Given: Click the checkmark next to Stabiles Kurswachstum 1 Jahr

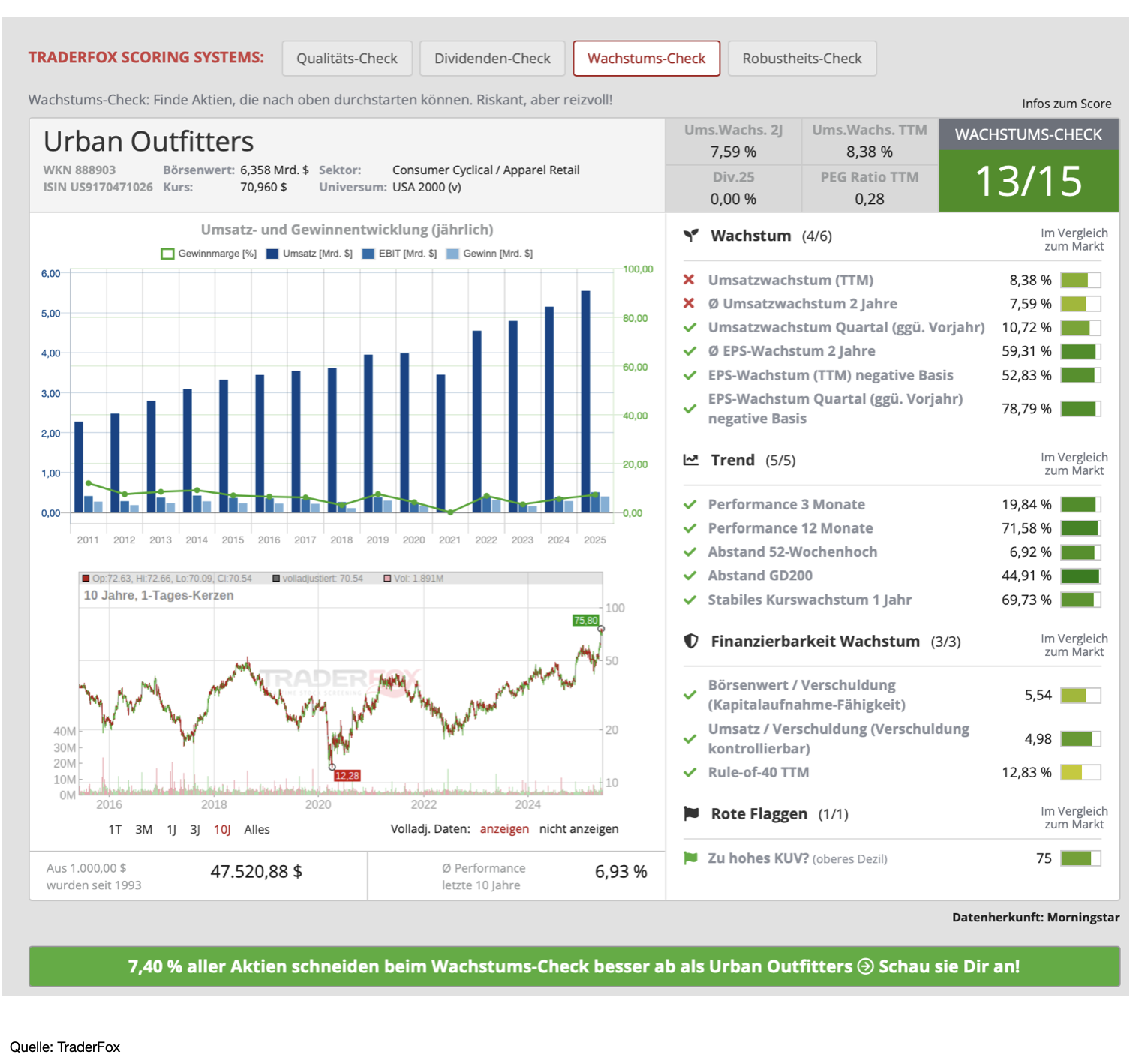Looking at the screenshot, I should (x=690, y=600).
